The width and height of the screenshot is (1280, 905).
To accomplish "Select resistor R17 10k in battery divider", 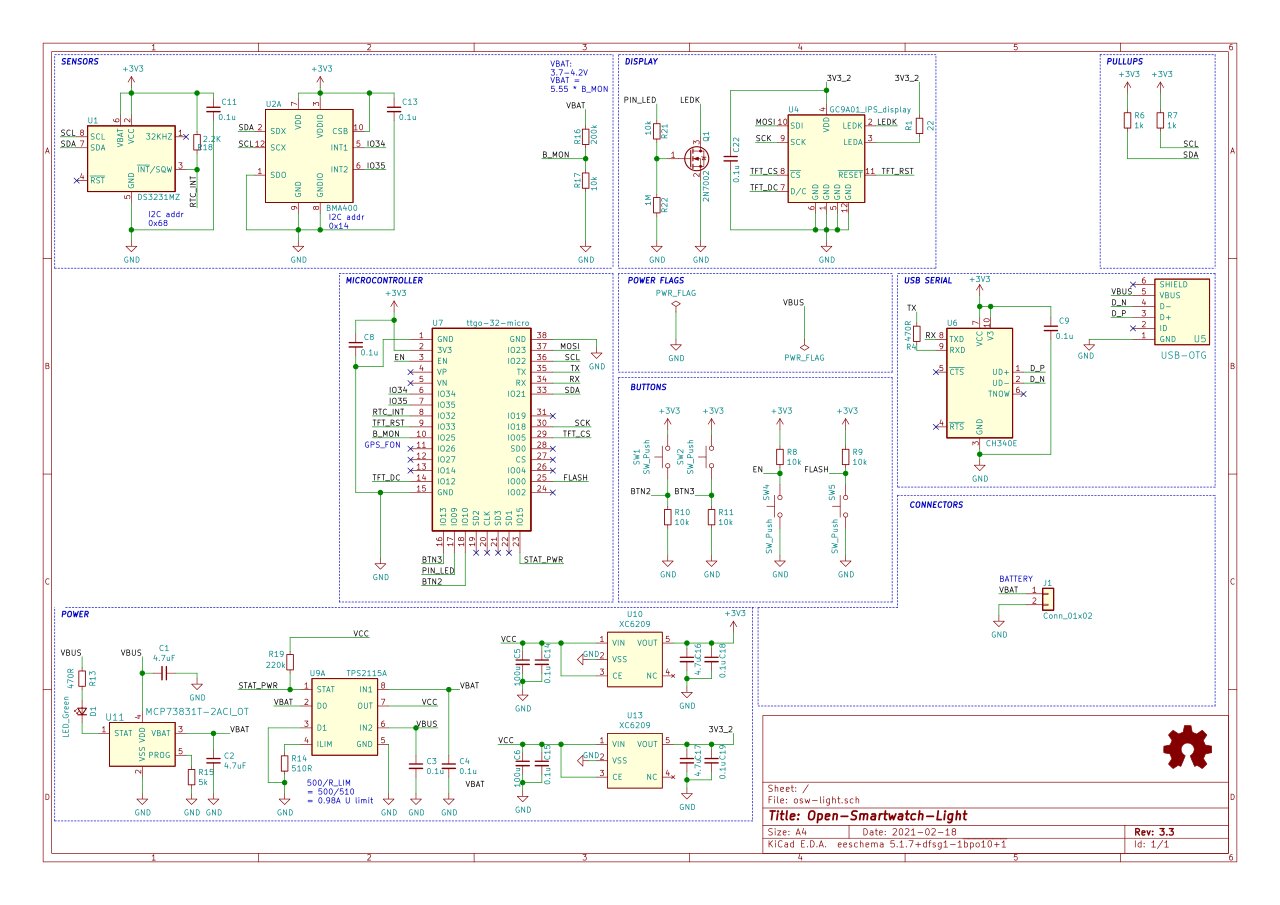I will pos(585,182).
